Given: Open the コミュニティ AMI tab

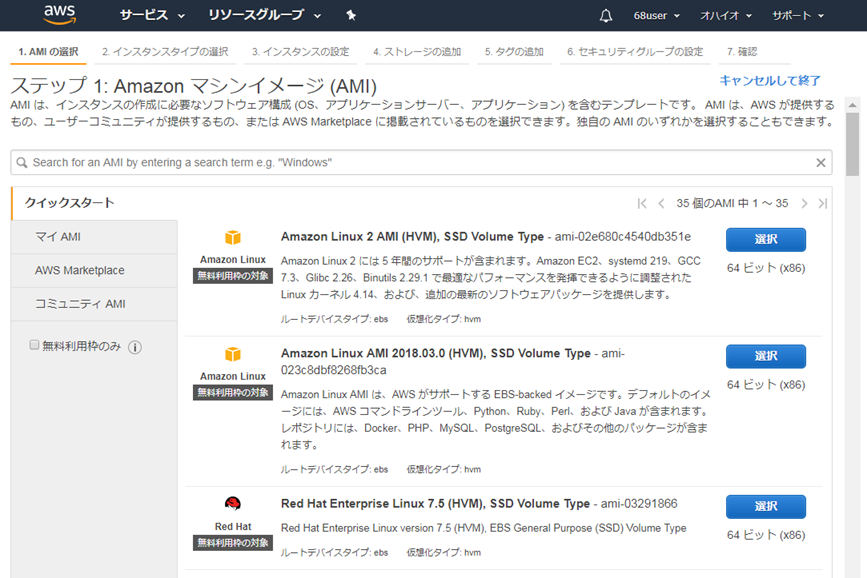Looking at the screenshot, I should point(80,304).
